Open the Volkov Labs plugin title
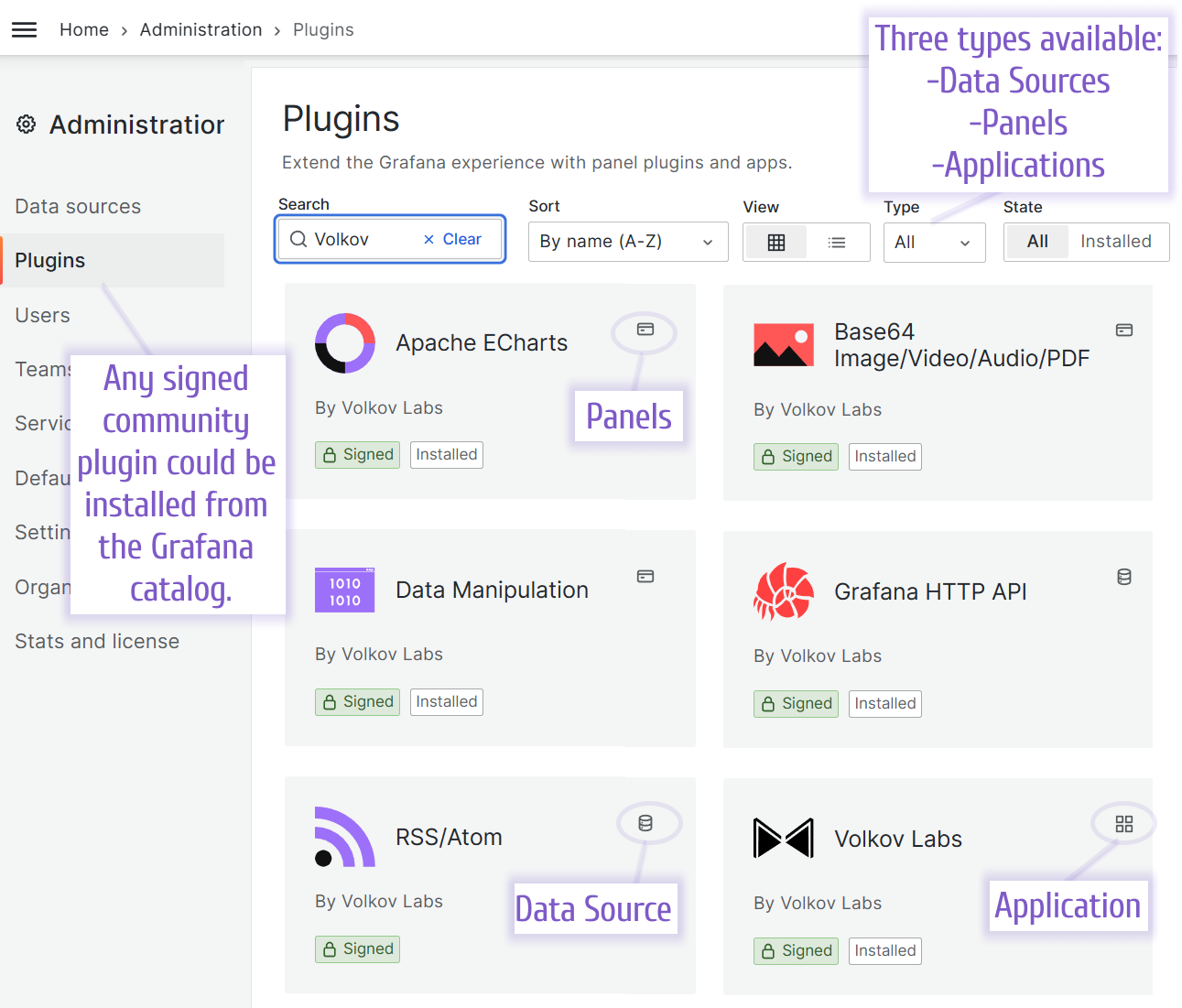Screen dimensions: 1182x1008 pos(898,840)
